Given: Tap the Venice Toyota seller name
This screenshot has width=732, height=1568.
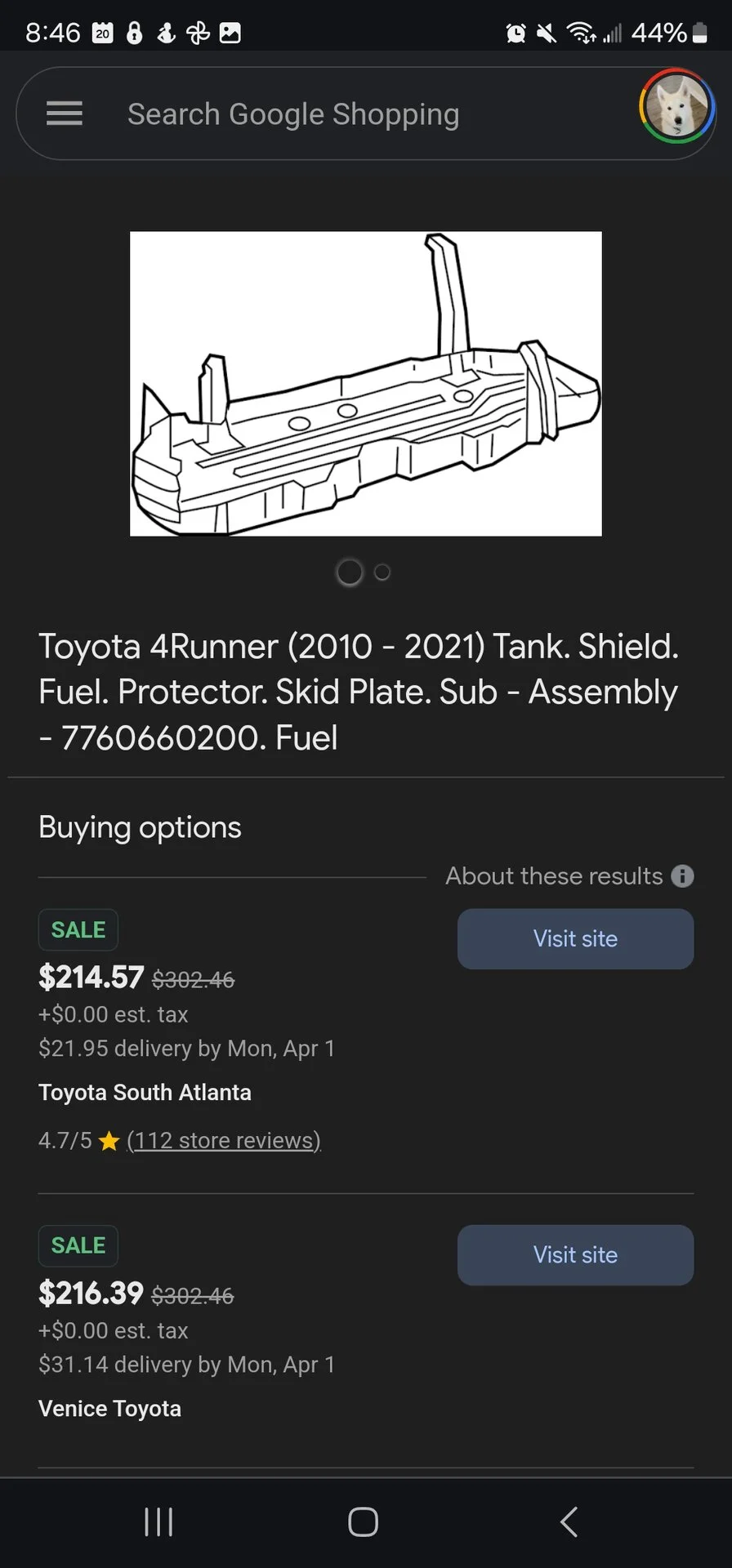Looking at the screenshot, I should pos(109,1409).
